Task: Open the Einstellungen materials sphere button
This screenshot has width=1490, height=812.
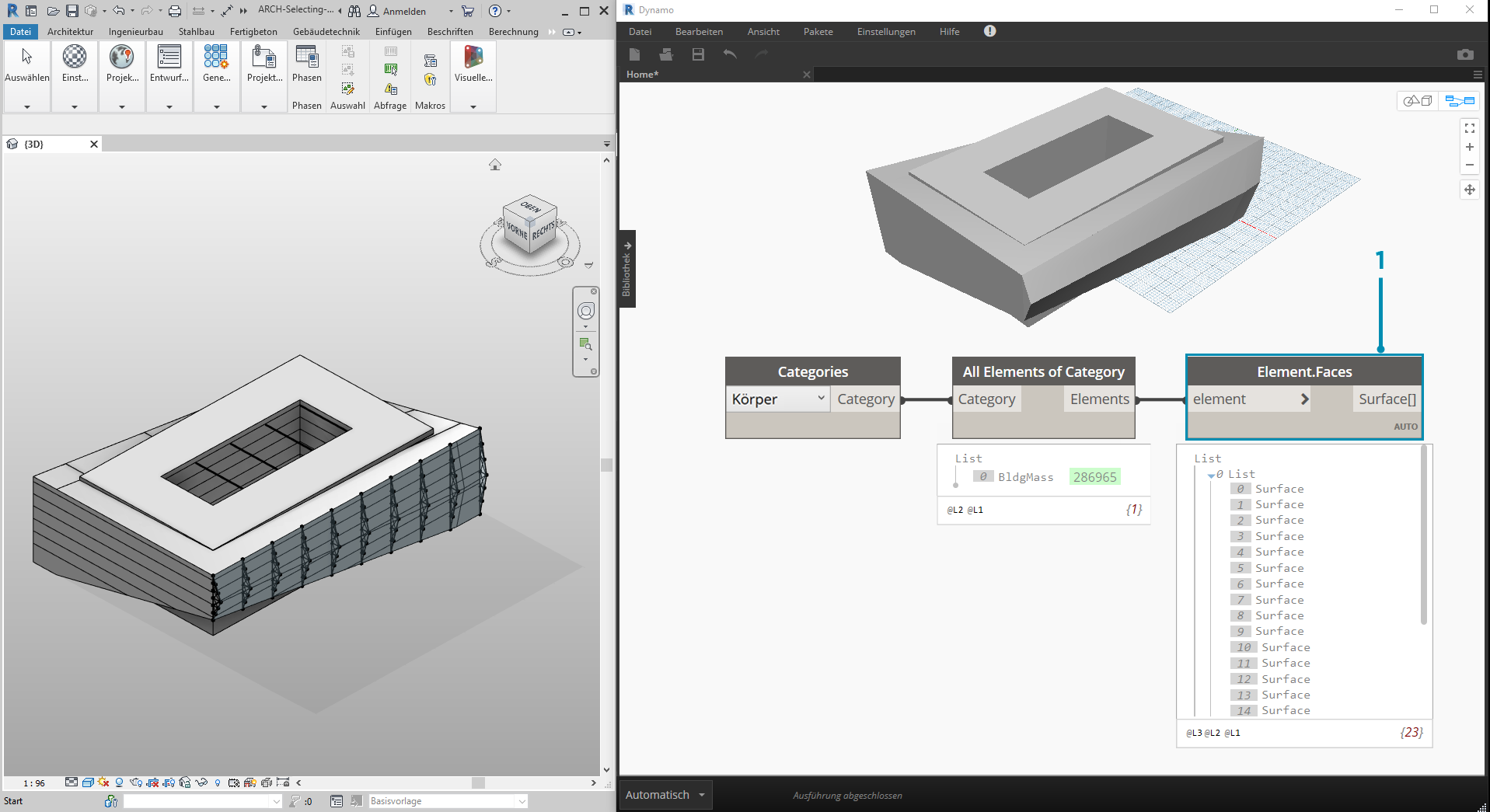Action: tap(75, 57)
